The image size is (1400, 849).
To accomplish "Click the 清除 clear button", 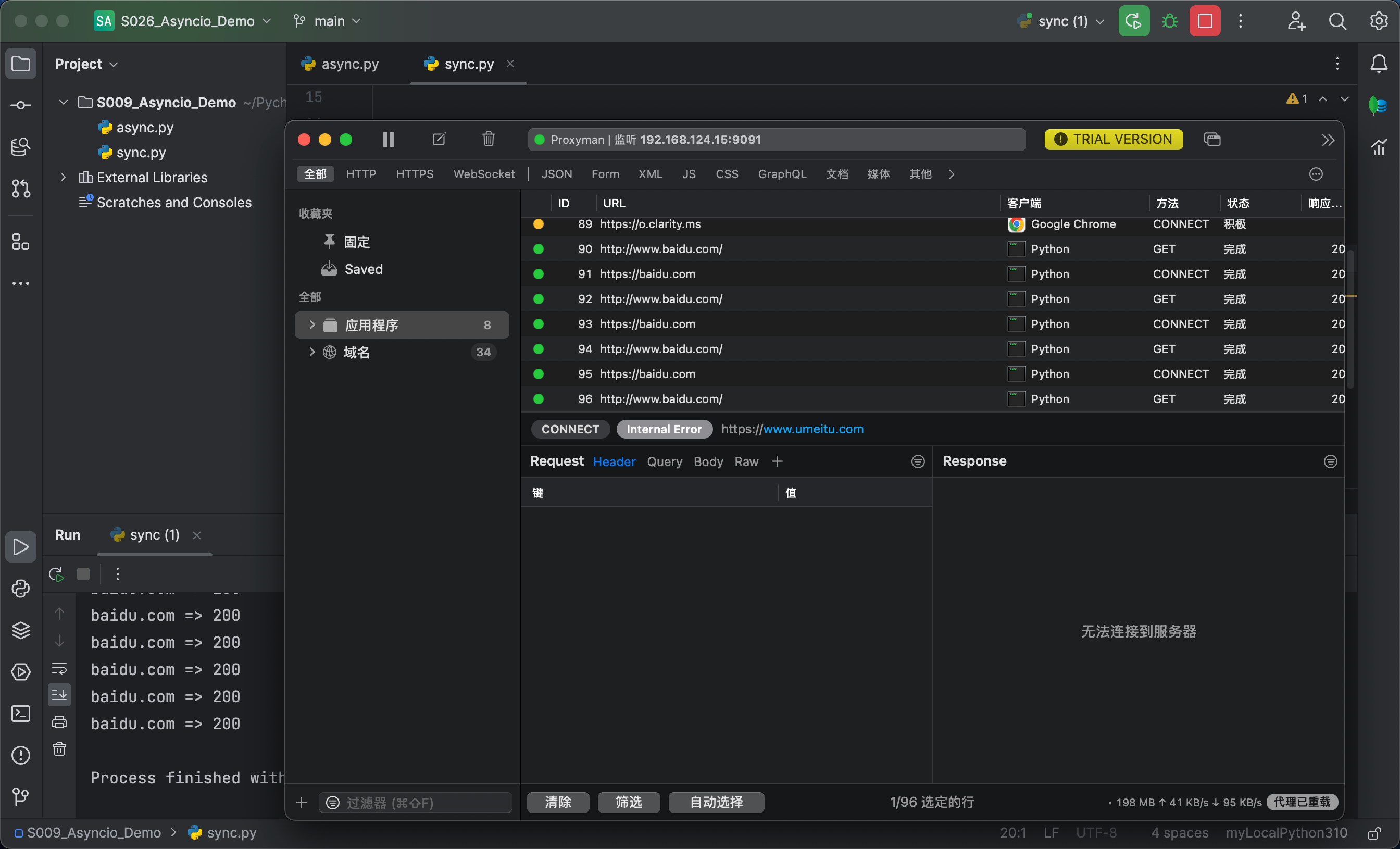I will (x=557, y=802).
